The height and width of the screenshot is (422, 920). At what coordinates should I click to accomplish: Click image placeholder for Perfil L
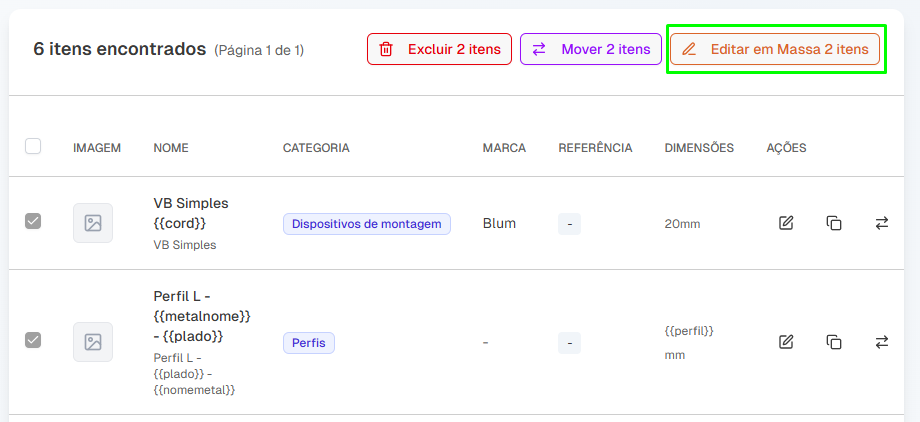click(93, 342)
